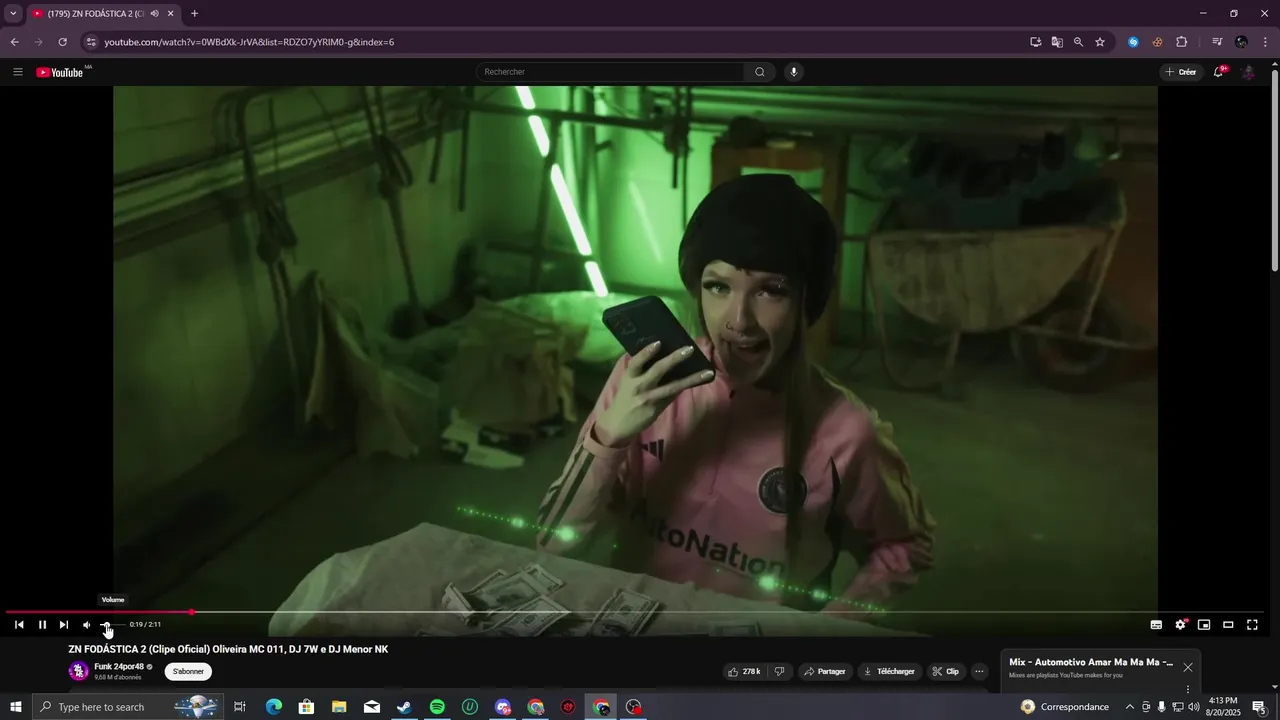Screen dimensions: 1280x720
Task: Like the video with 278 k
Action: (x=745, y=672)
